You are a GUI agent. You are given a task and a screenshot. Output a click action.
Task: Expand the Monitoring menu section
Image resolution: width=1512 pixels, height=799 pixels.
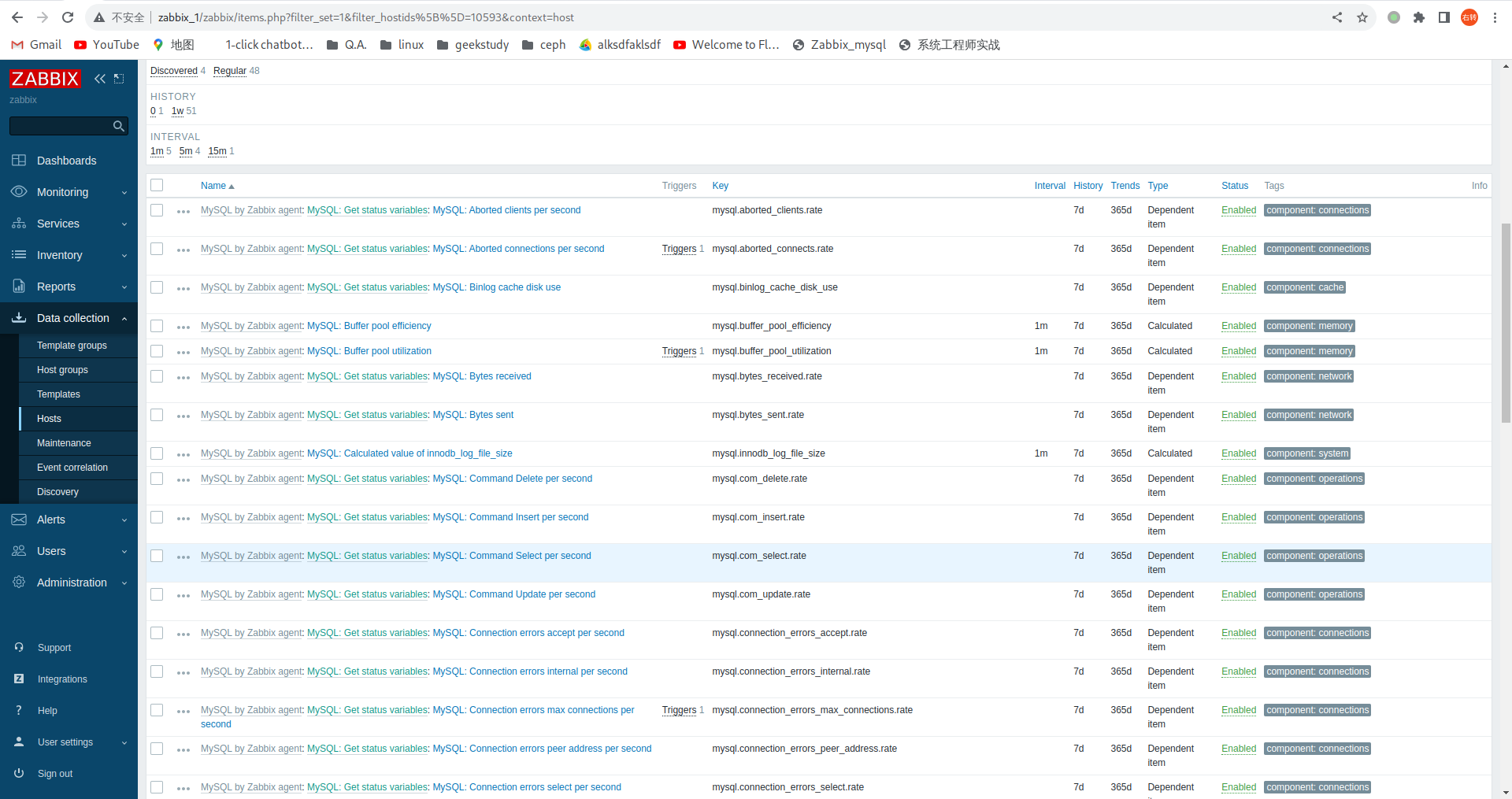(69, 192)
